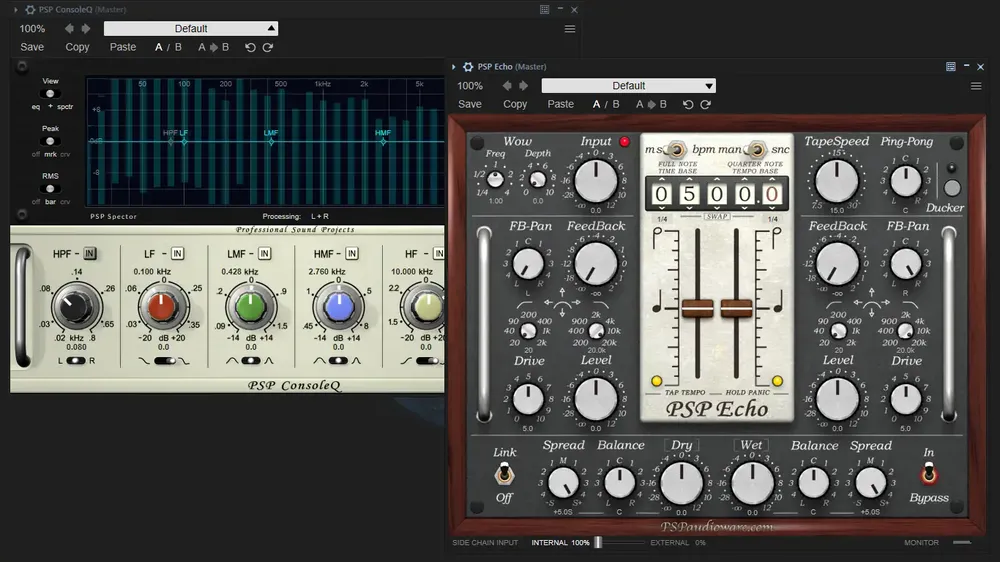This screenshot has height=562, width=1000.
Task: Click the redo arrow in PSP ConsoleQ toolbar
Action: [268, 47]
